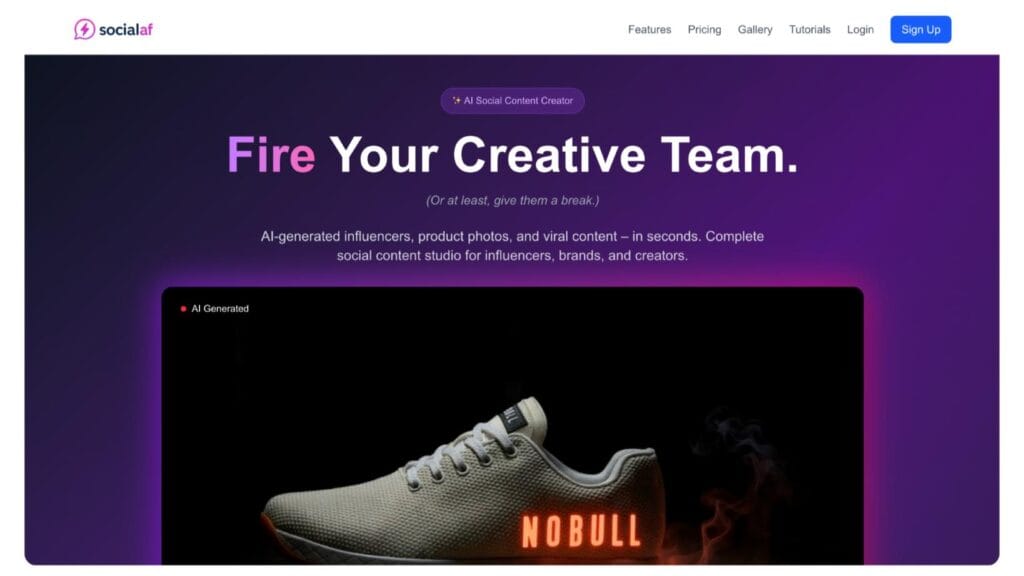Open the Features nav link
The height and width of the screenshot is (576, 1024).
649,29
